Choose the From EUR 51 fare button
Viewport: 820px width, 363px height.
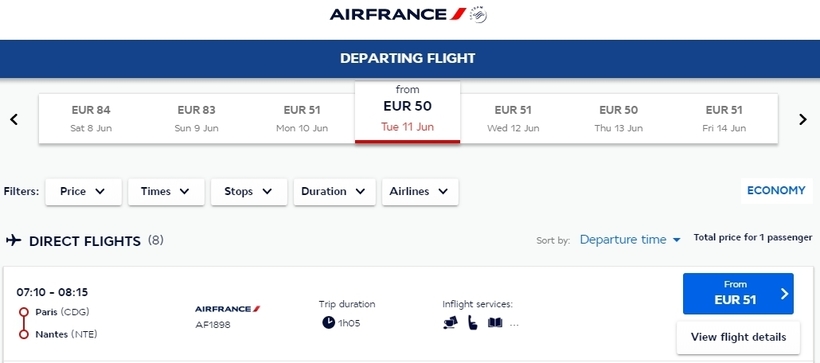coord(738,293)
